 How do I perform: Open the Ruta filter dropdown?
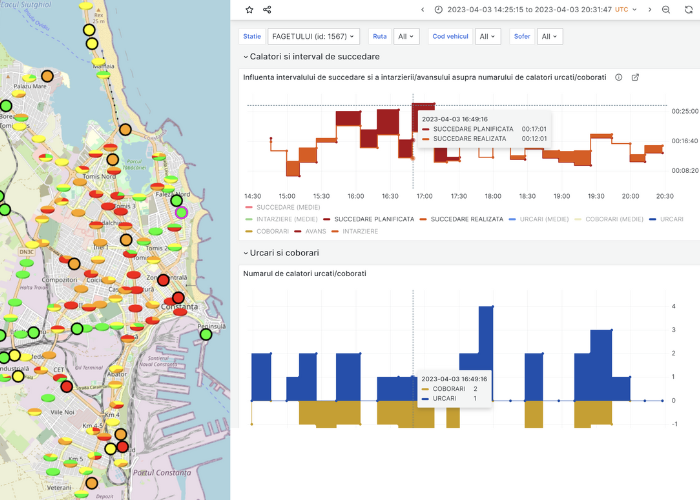point(406,36)
